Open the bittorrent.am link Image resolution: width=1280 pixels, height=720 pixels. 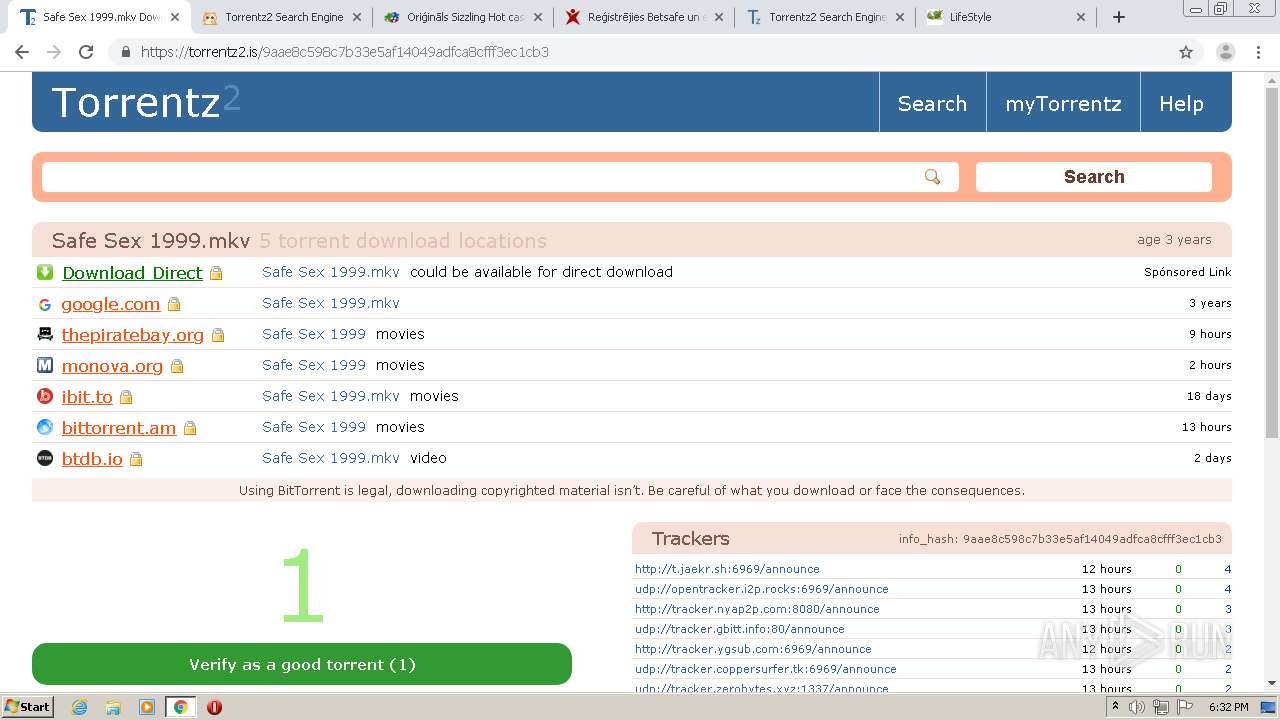(x=118, y=428)
